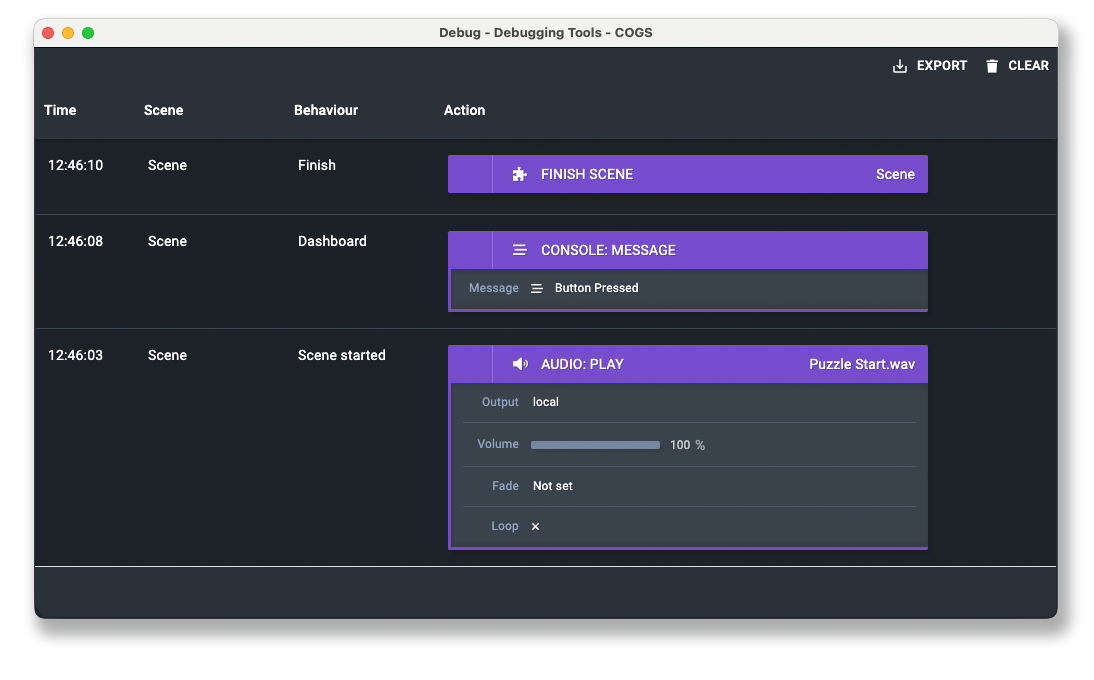Viewport: 1094px width, 680px height.
Task: Click the text icon beside Button Pressed
Action: pos(537,288)
